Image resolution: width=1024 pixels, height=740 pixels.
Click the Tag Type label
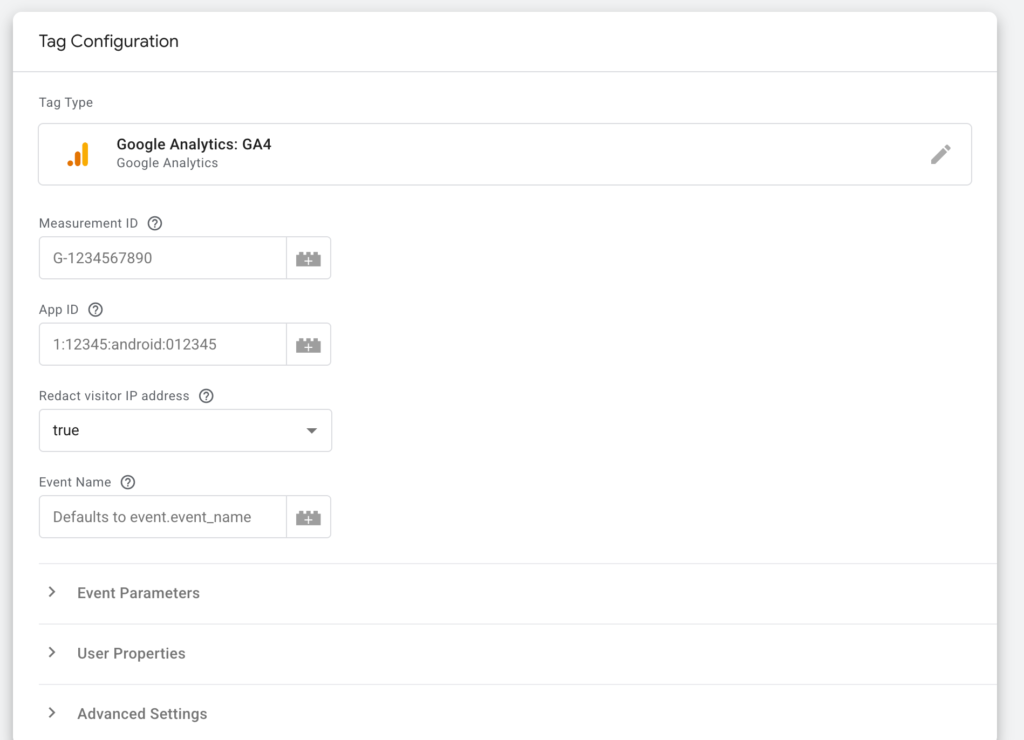66,103
